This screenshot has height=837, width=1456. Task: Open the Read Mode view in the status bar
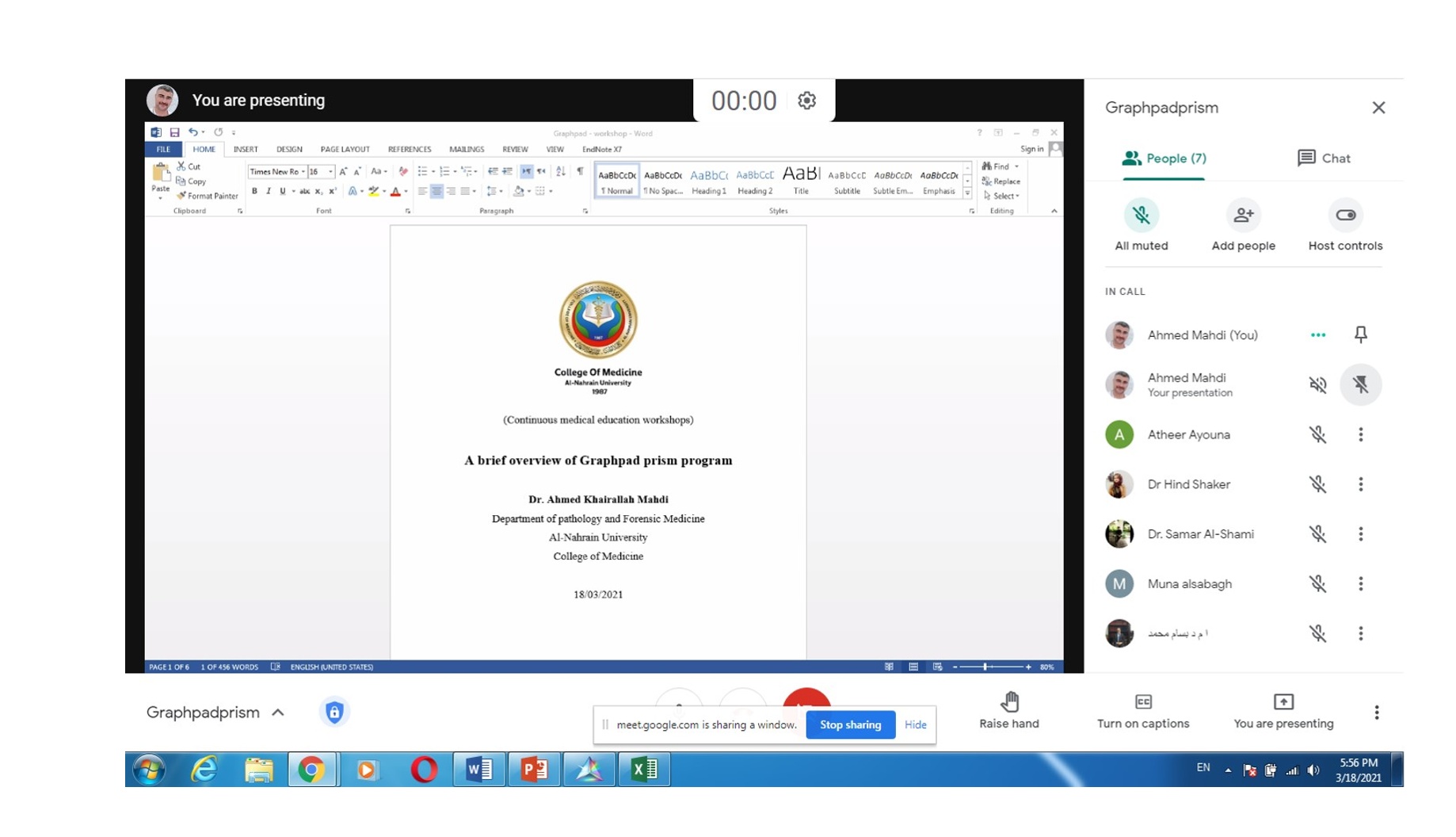[889, 667]
